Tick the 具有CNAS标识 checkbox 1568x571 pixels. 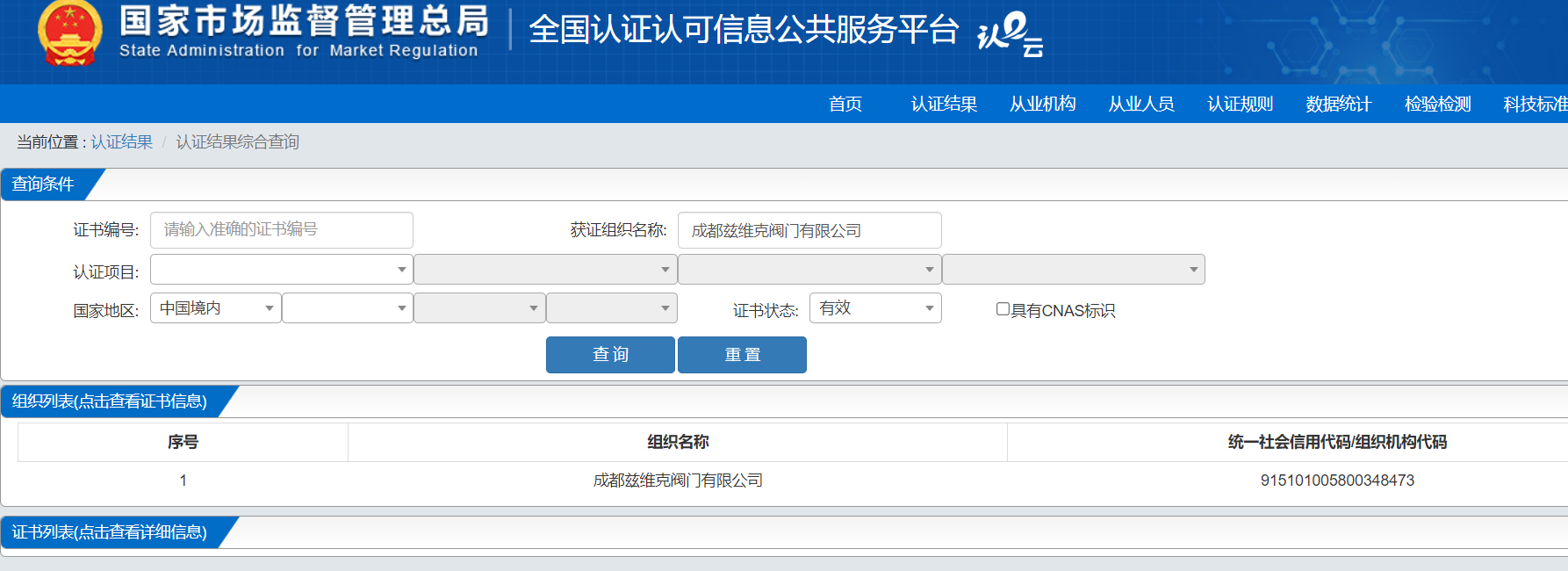coord(1003,309)
